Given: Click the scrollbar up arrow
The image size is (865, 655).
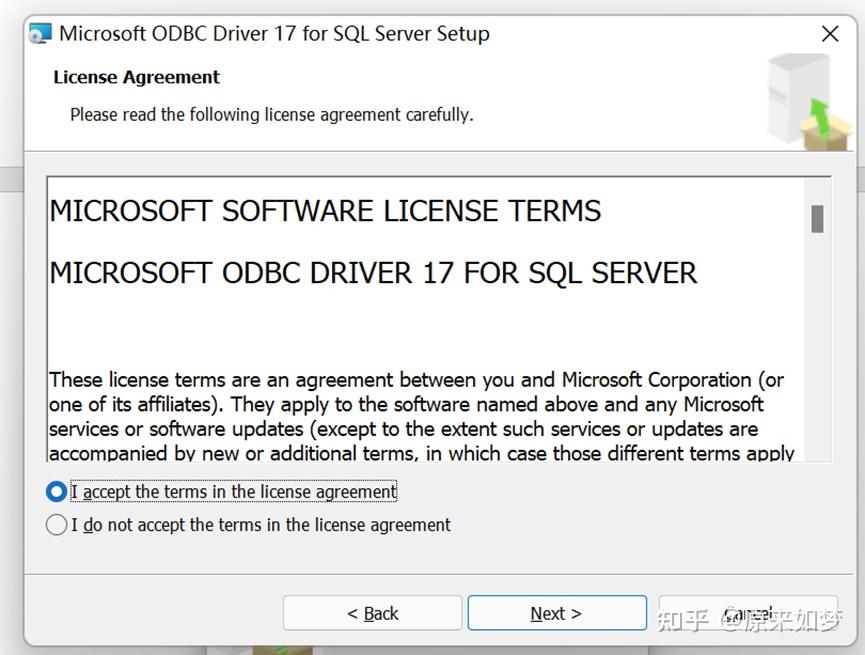Looking at the screenshot, I should (818, 187).
